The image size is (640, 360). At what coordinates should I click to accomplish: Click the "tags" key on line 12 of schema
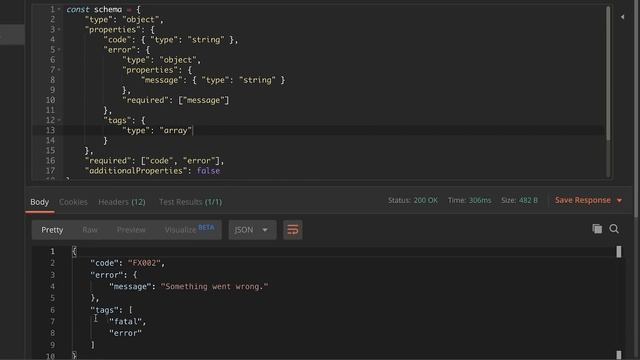118,120
